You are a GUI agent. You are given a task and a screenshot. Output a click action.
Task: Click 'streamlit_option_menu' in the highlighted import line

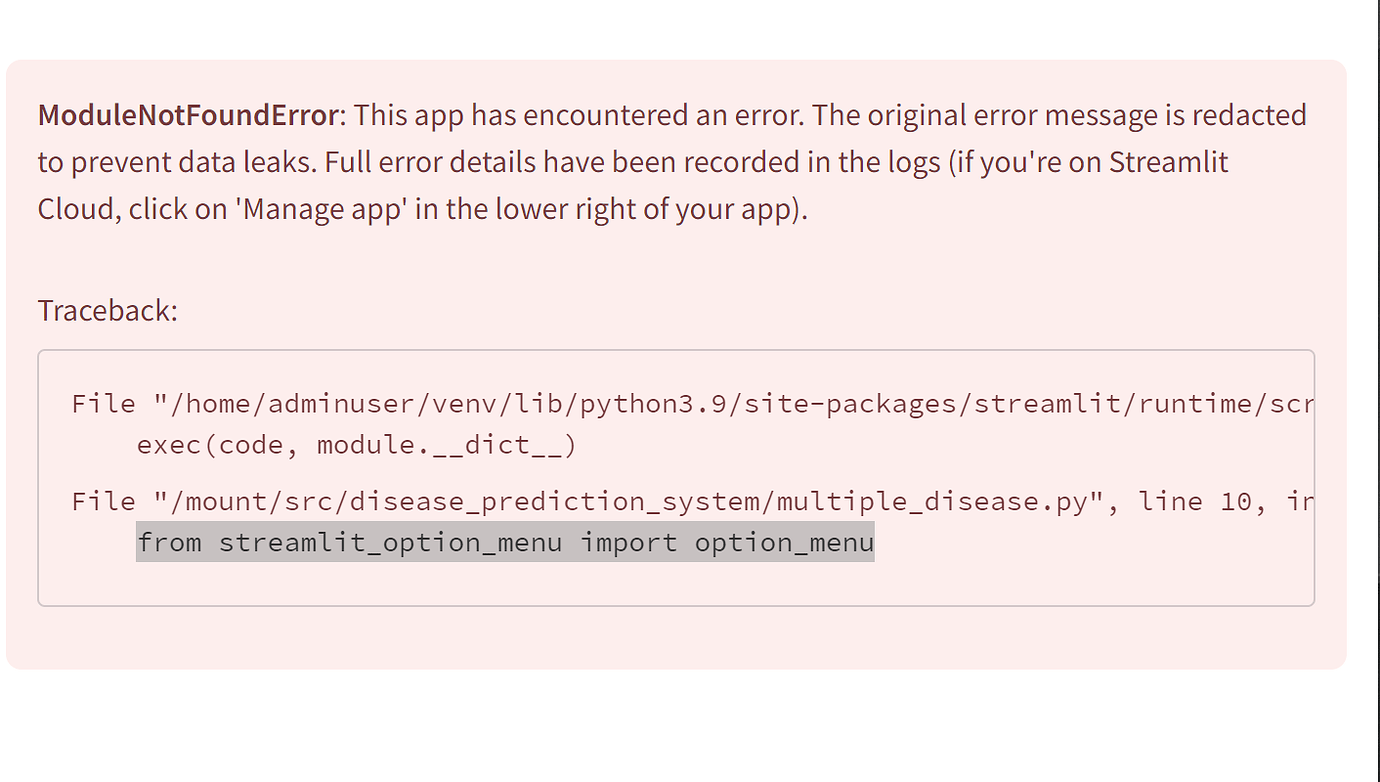point(390,543)
